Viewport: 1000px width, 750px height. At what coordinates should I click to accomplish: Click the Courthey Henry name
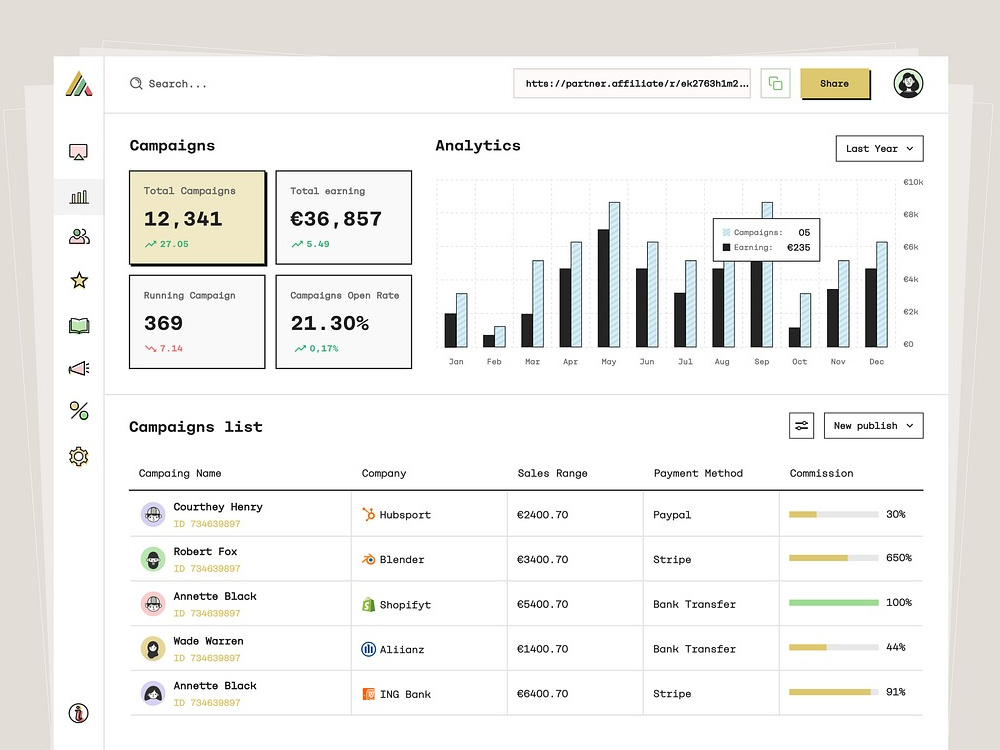pyautogui.click(x=218, y=507)
